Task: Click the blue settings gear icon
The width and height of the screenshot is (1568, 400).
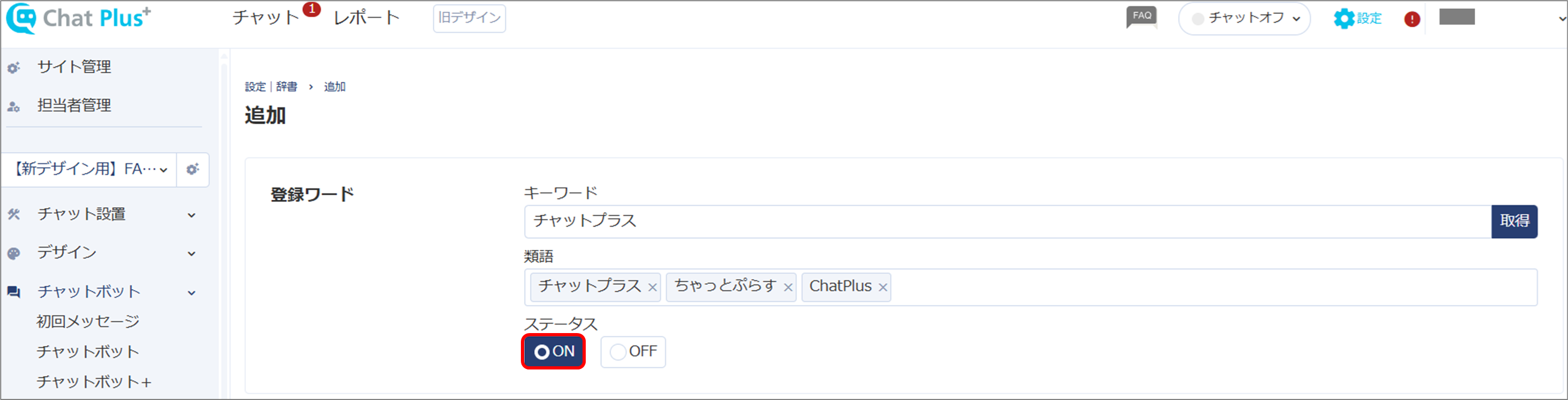Action: click(x=1344, y=19)
